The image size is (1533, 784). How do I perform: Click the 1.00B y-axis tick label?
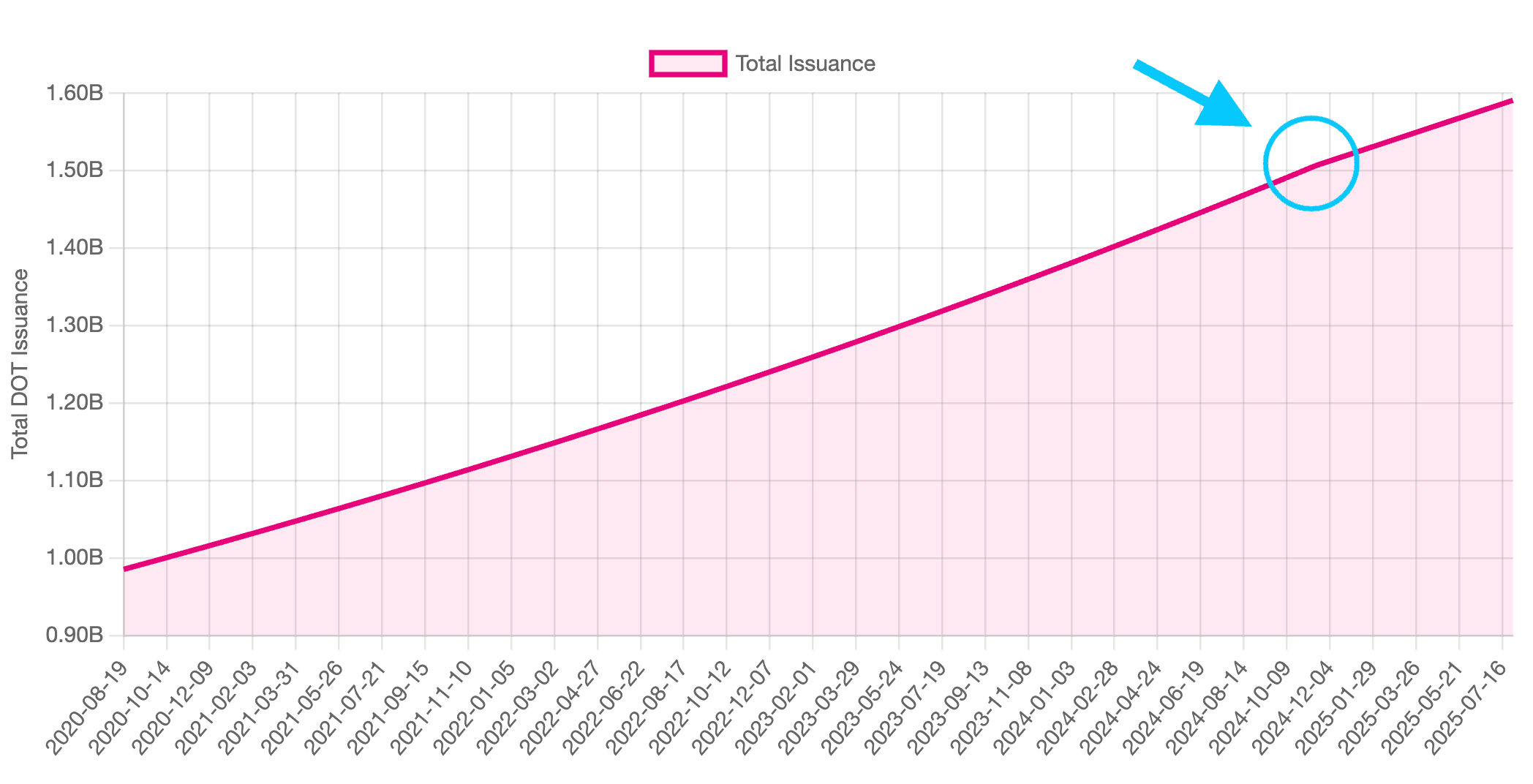[x=75, y=558]
